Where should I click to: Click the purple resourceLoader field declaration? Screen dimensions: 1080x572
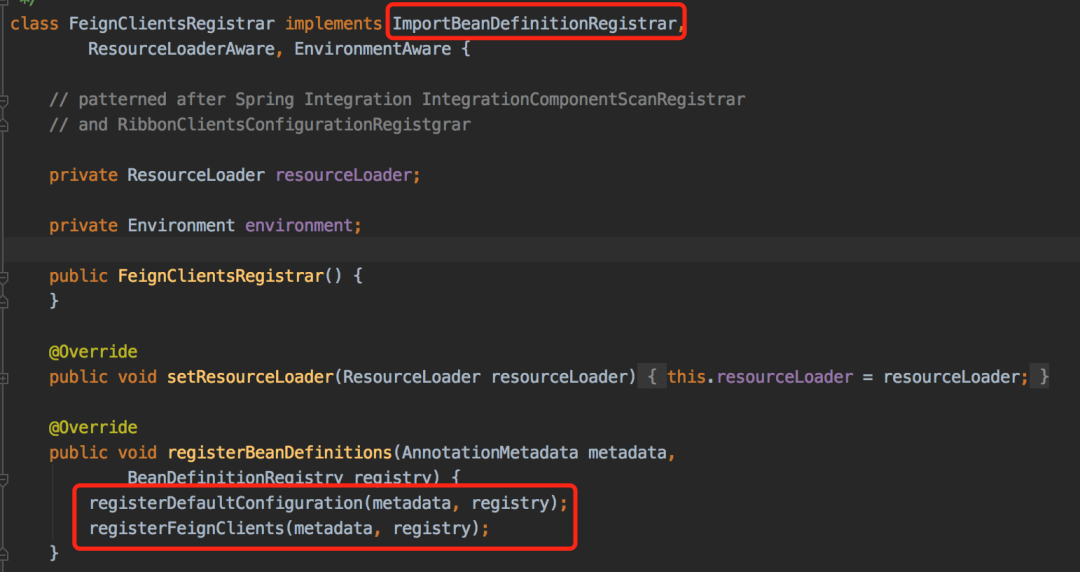coord(343,175)
